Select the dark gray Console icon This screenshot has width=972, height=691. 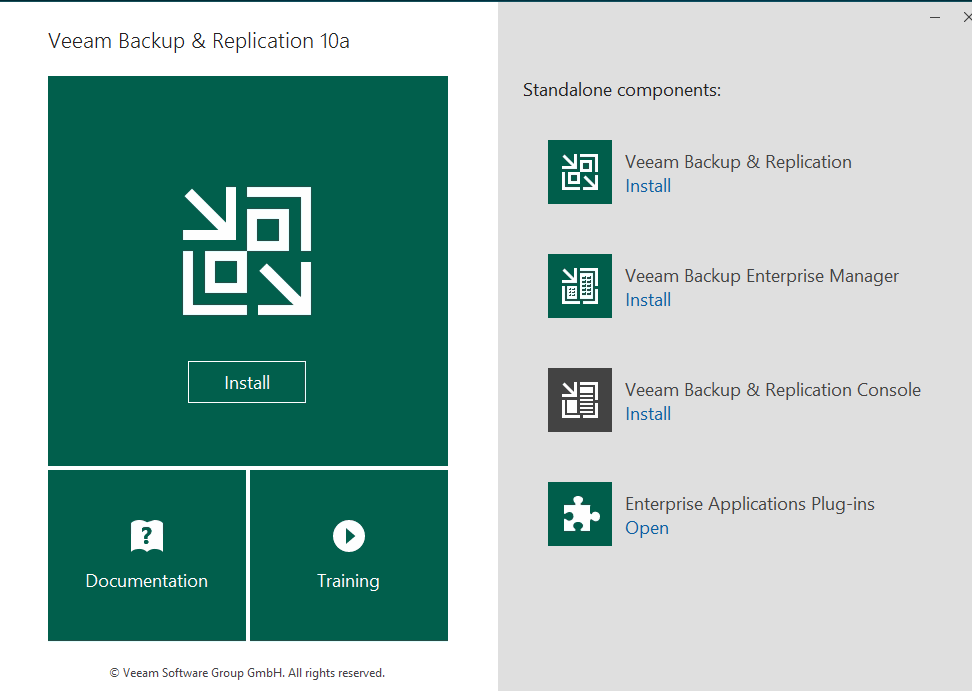580,400
